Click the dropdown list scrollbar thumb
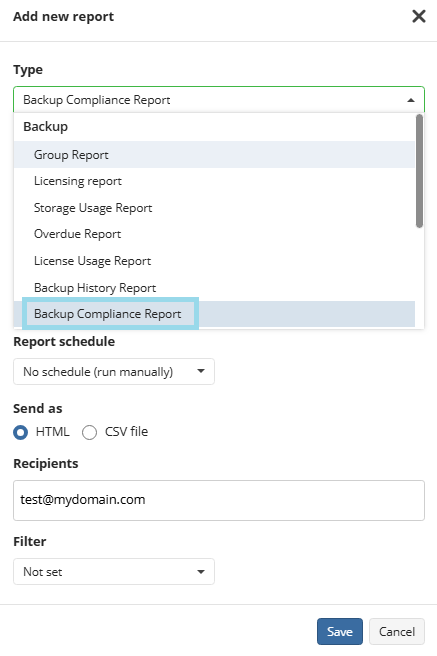This screenshot has width=437, height=656. [x=419, y=171]
